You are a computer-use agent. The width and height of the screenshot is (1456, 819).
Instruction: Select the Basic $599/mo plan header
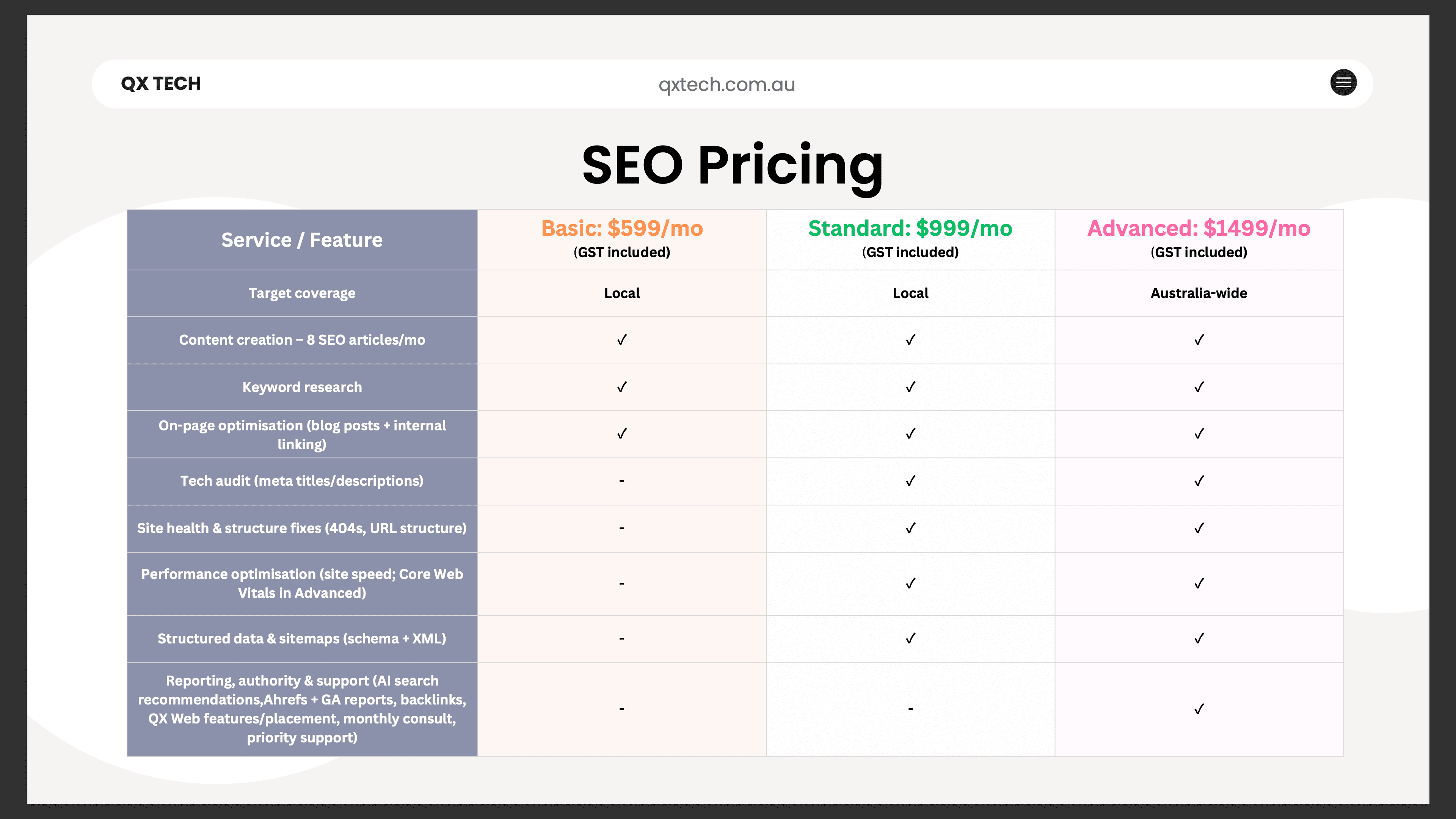click(x=622, y=229)
